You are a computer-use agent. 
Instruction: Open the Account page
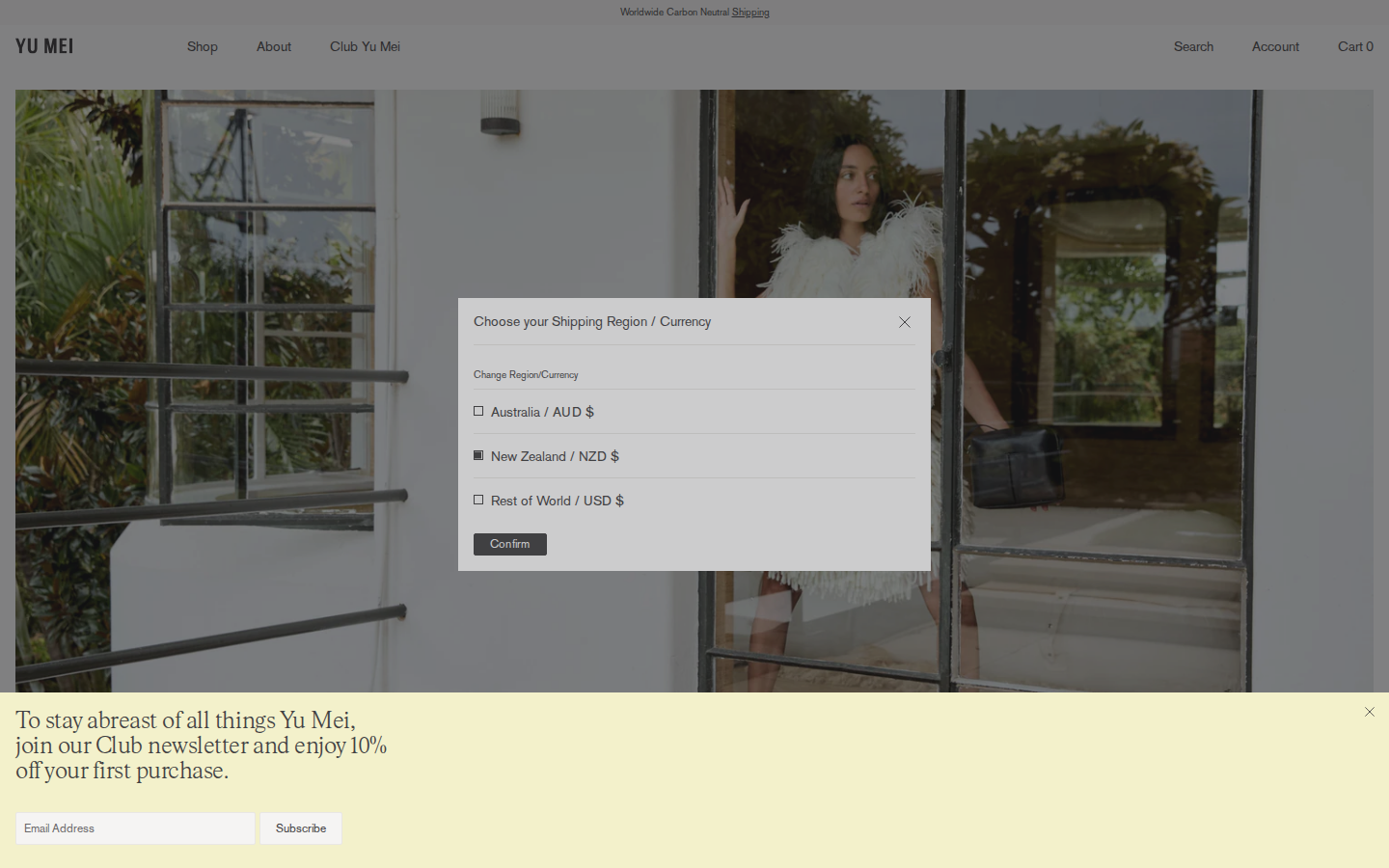coord(1275,46)
